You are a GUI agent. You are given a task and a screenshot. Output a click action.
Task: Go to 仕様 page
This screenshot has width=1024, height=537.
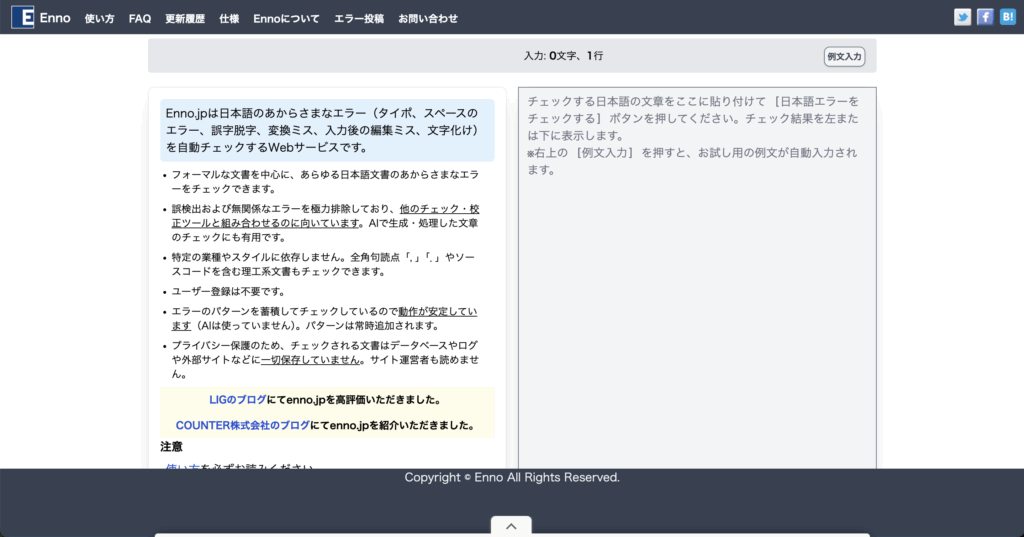229,19
